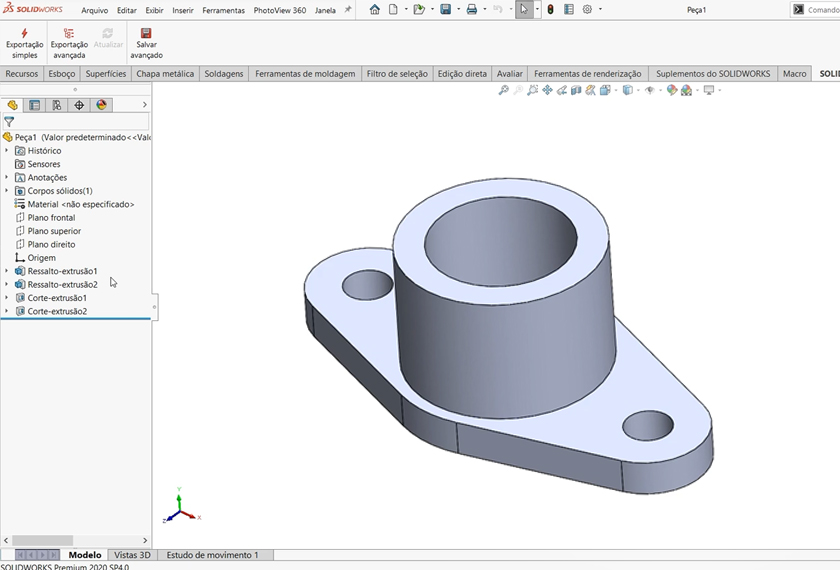Click the Home icon in top toolbar
This screenshot has width=840, height=570.
coord(375,10)
